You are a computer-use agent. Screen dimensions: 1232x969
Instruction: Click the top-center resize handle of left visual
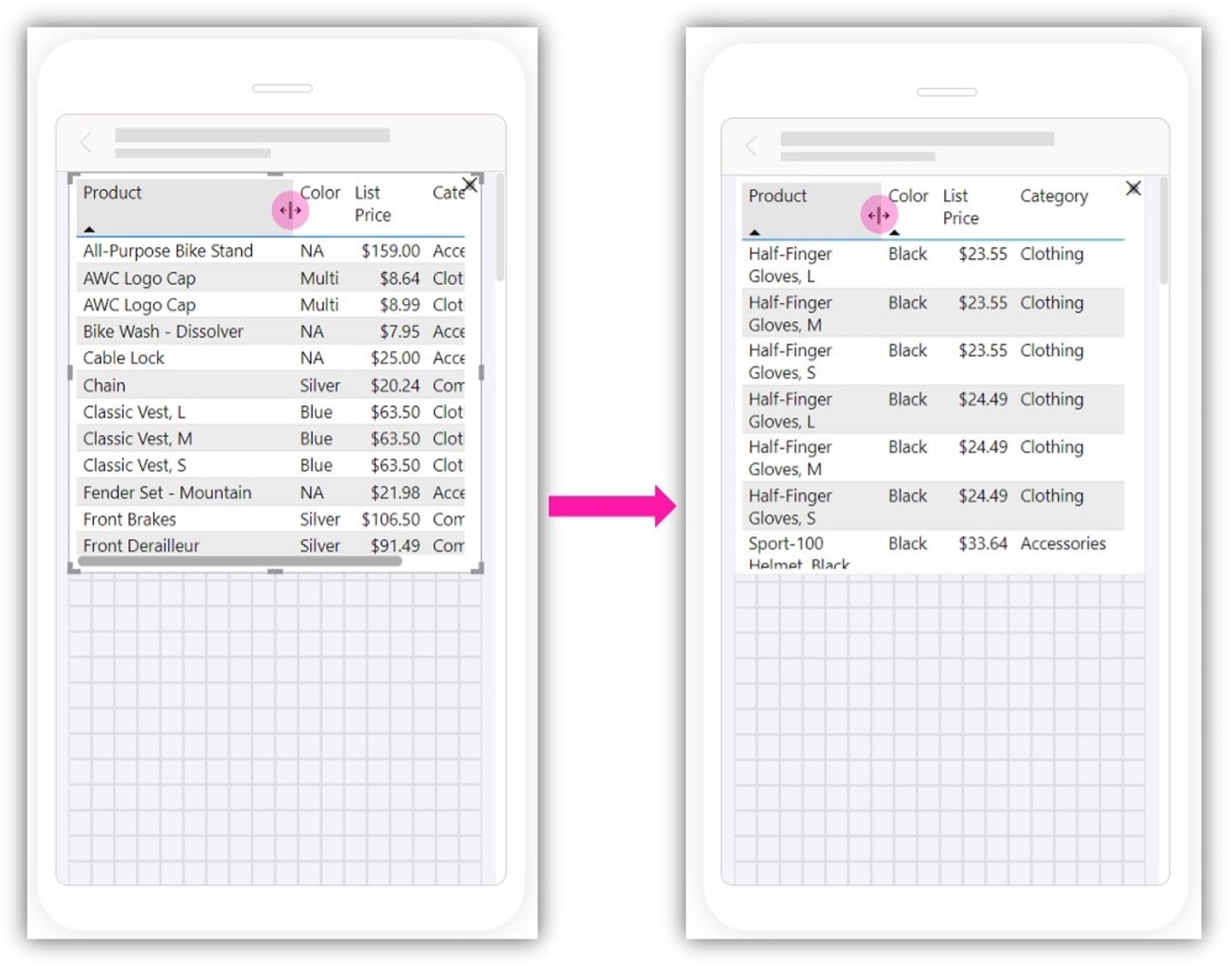tap(276, 175)
